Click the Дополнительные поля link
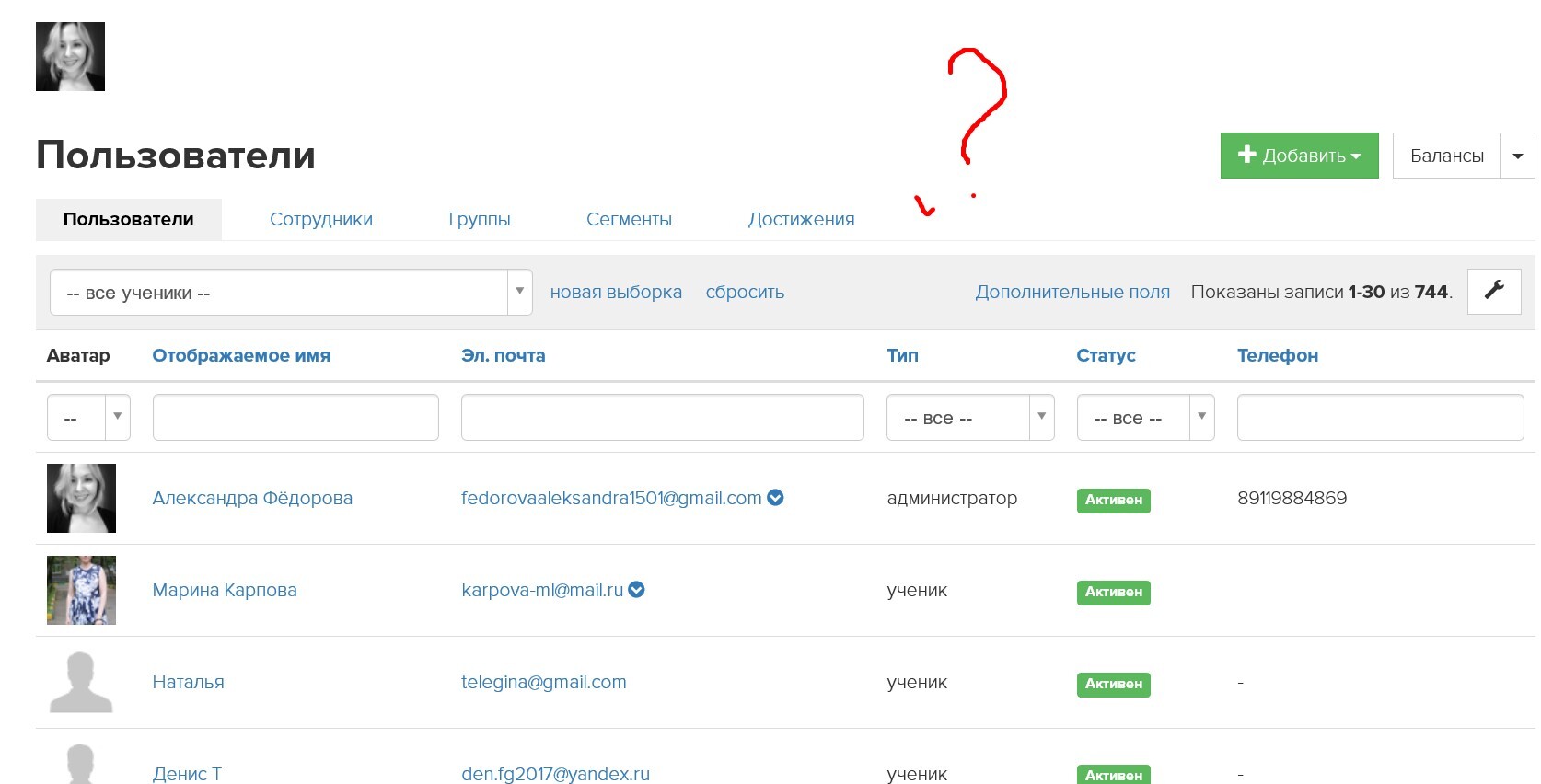 1072,292
